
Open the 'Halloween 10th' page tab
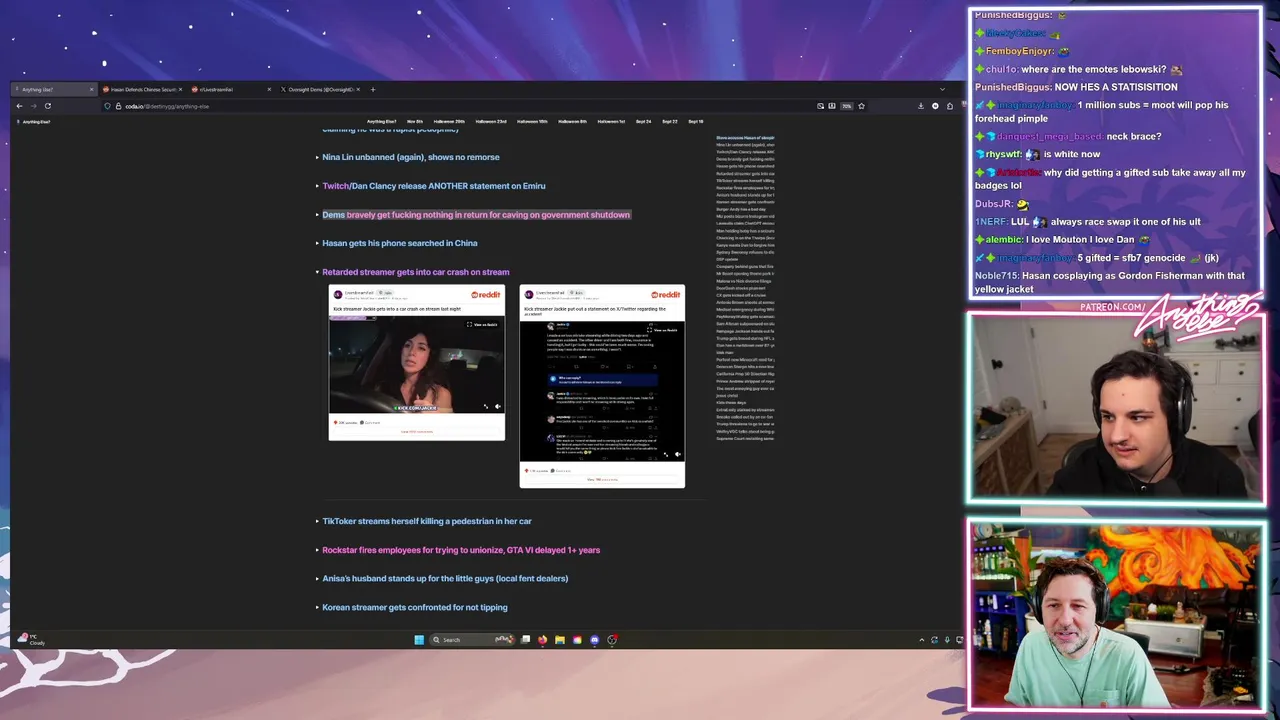click(x=531, y=122)
